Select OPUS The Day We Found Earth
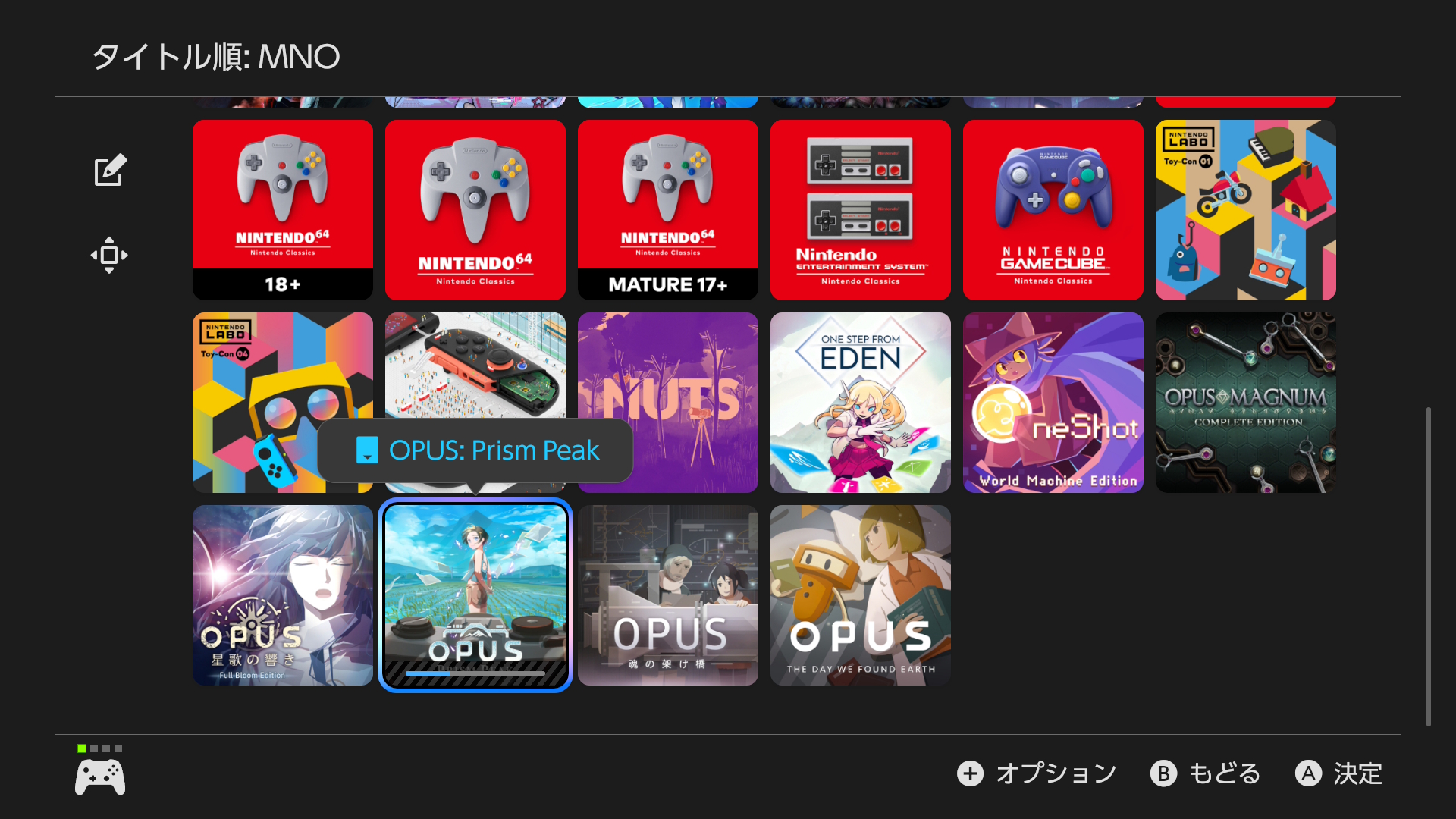1456x819 pixels. (x=861, y=595)
